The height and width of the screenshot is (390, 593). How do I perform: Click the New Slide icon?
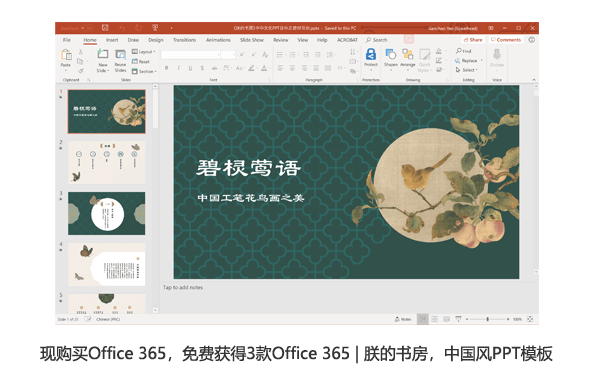(x=102, y=54)
